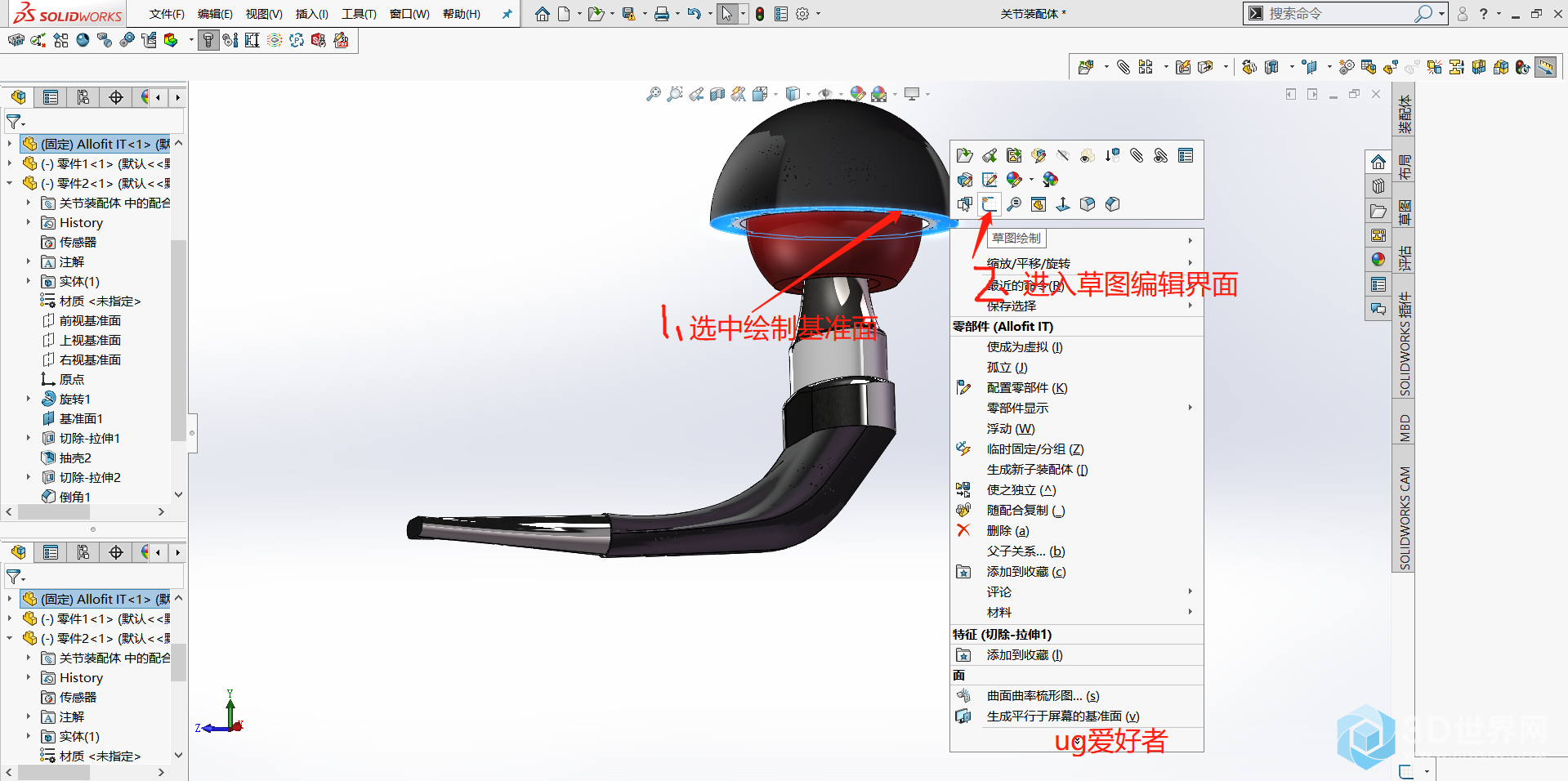Screen dimensions: 1568x781
Task: Switch to the 评估 command tab
Action: [1404, 259]
